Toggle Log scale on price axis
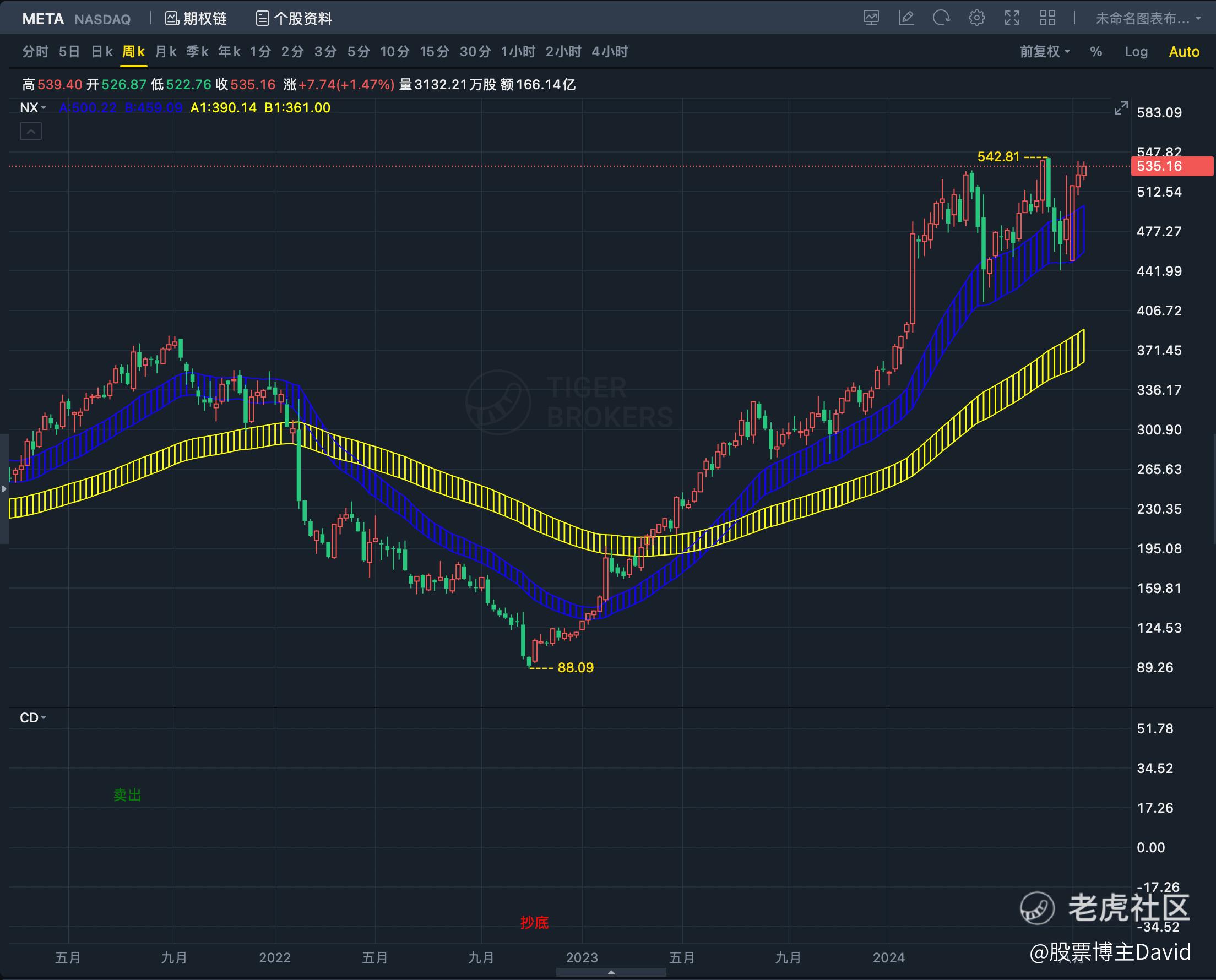Screen dimensions: 1216x980 click(1136, 52)
